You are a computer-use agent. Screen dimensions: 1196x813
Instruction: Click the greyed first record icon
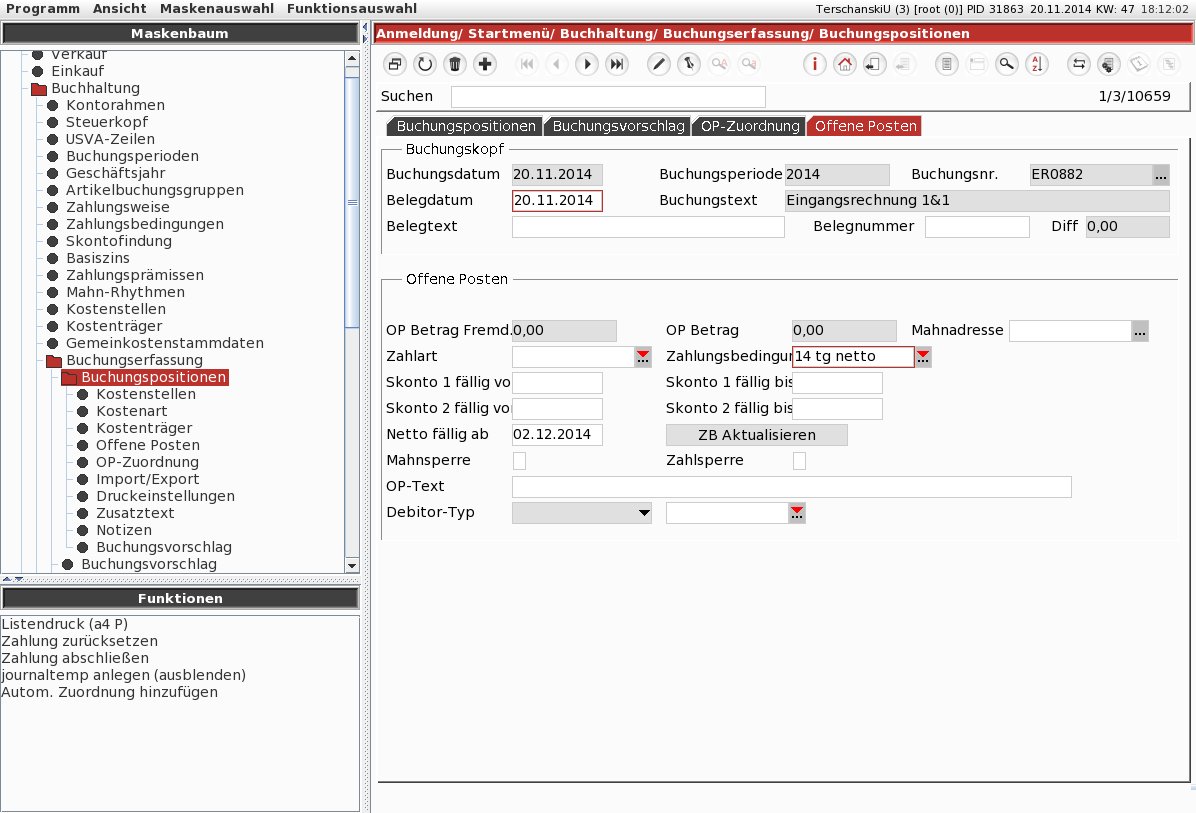coord(526,64)
